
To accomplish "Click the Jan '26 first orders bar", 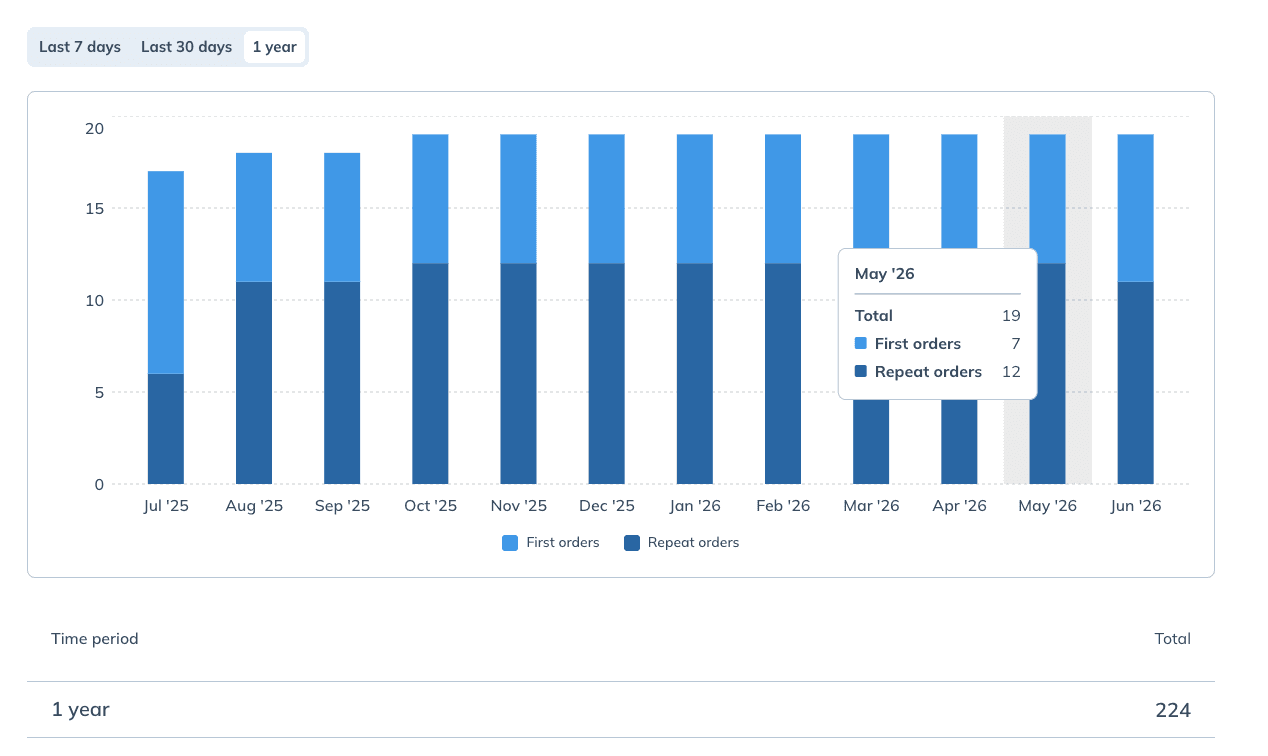I will [x=695, y=199].
